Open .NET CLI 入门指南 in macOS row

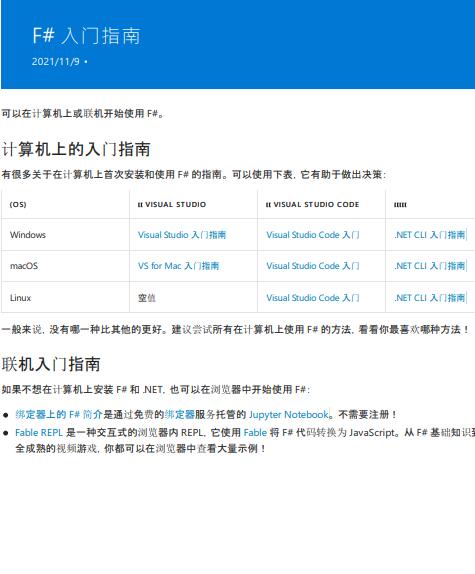pyautogui.click(x=430, y=266)
